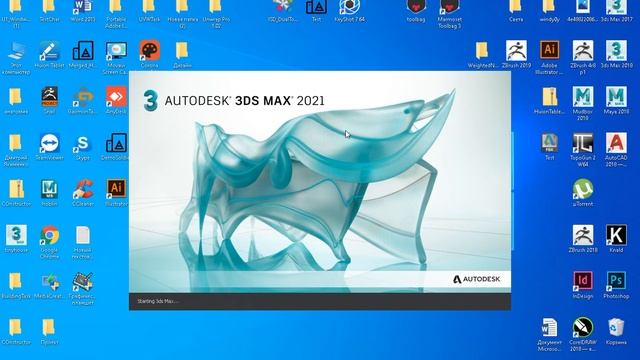This screenshot has width=640, height=360.
Task: Select the 3ds Max 2017 desktop shortcut
Action: [x=616, y=10]
